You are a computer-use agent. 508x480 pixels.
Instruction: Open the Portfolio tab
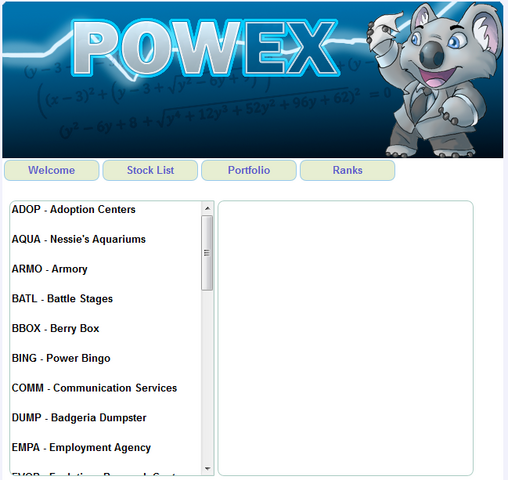(x=249, y=170)
